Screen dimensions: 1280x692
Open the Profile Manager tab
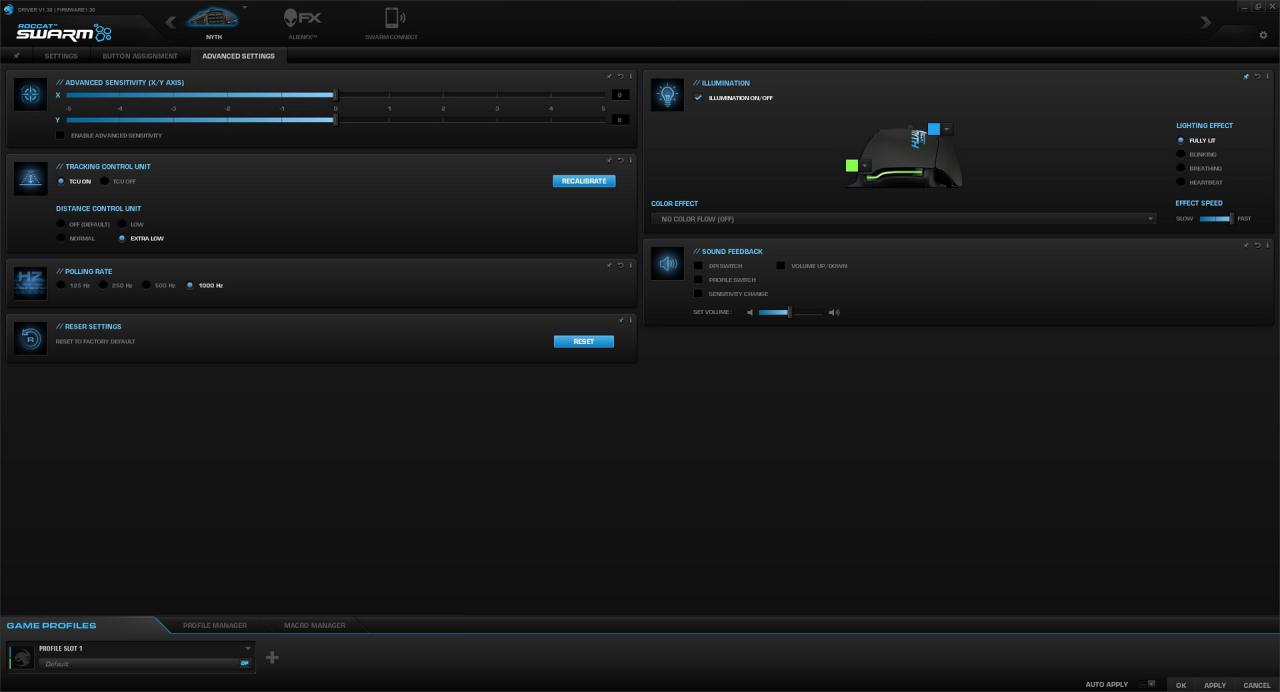click(215, 625)
